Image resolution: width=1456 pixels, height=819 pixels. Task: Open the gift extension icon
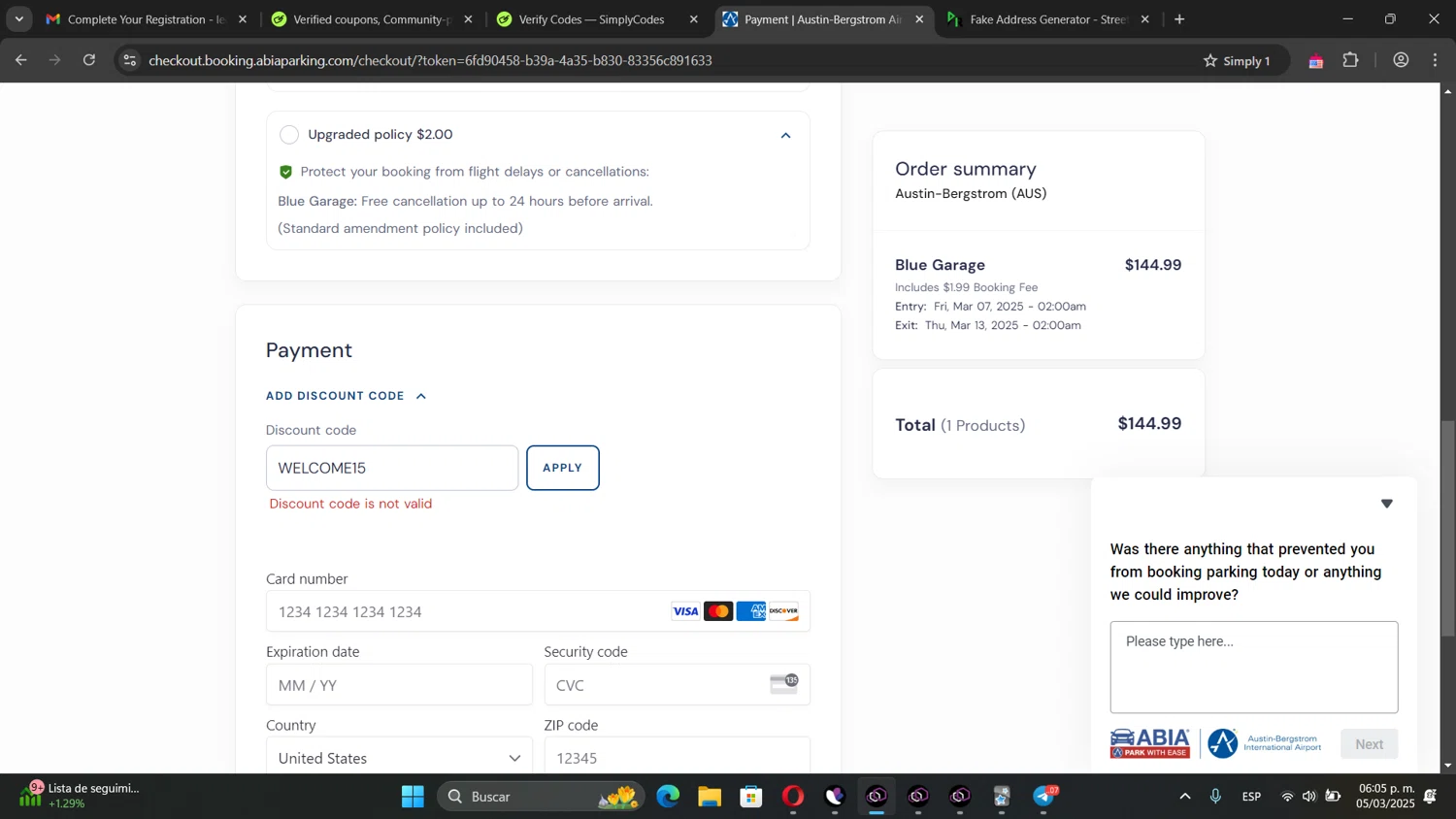pos(1316,60)
